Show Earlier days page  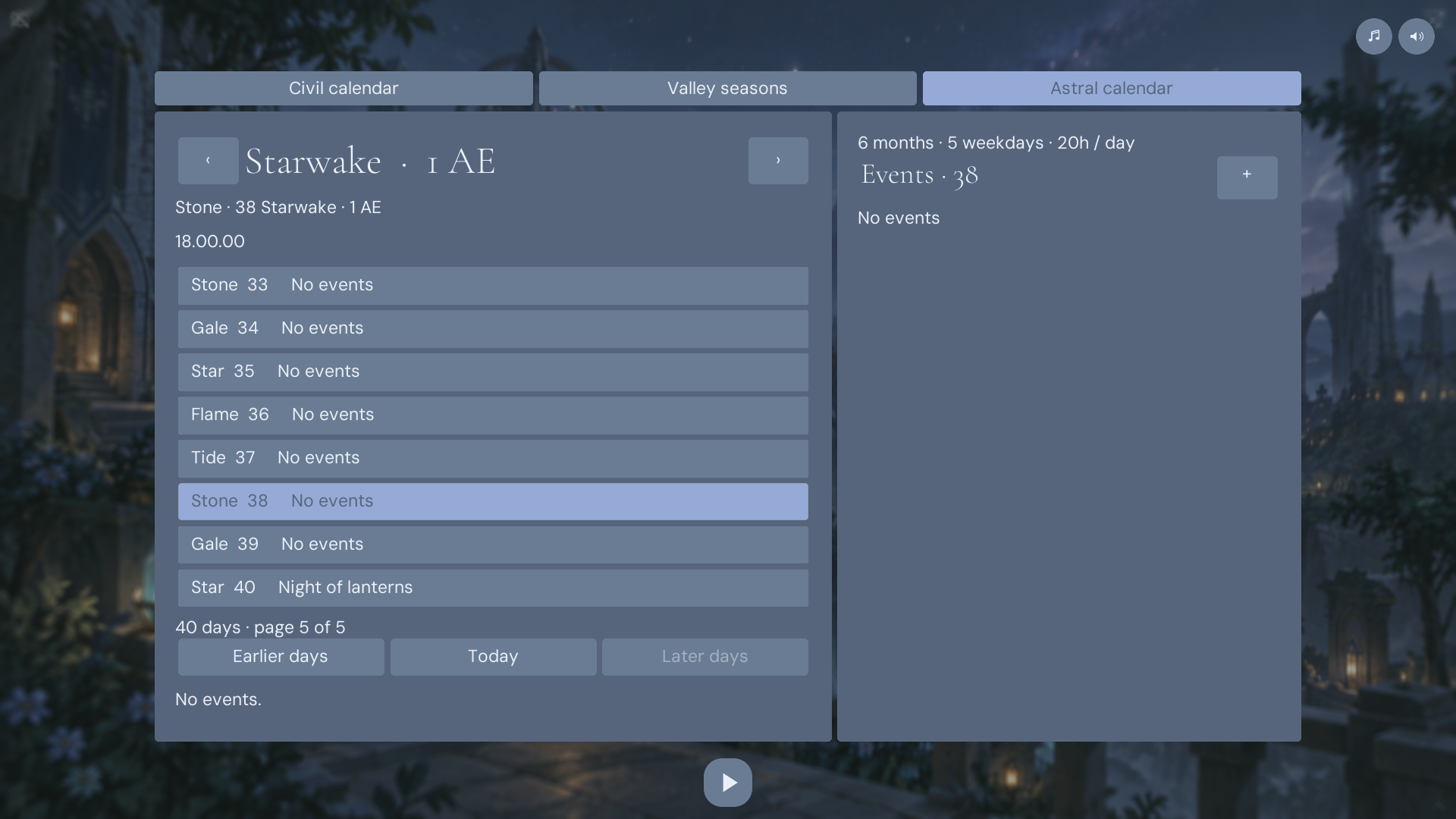coord(281,657)
